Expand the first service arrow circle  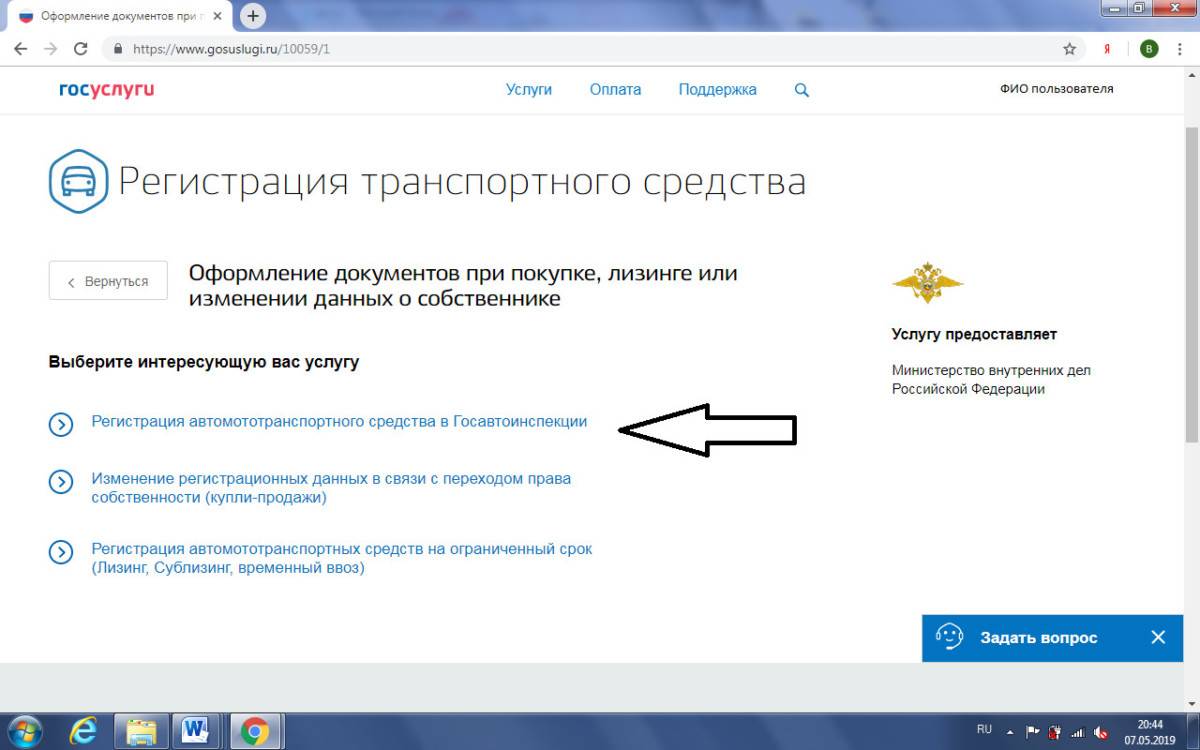[61, 424]
